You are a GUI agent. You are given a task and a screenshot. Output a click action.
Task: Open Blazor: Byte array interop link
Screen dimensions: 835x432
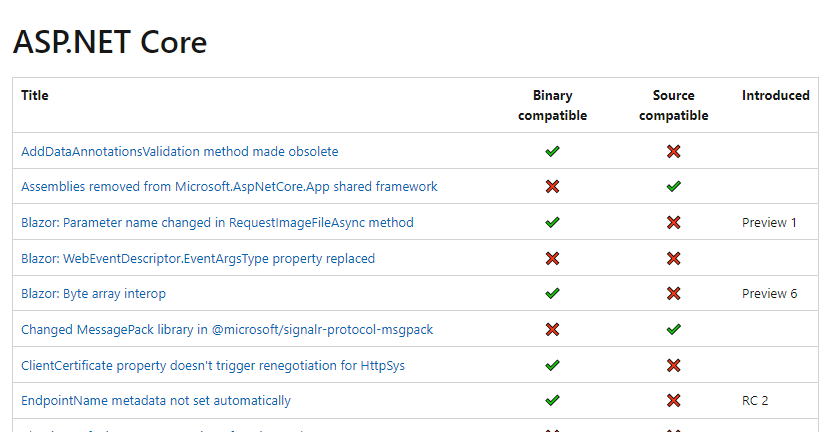(x=93, y=294)
